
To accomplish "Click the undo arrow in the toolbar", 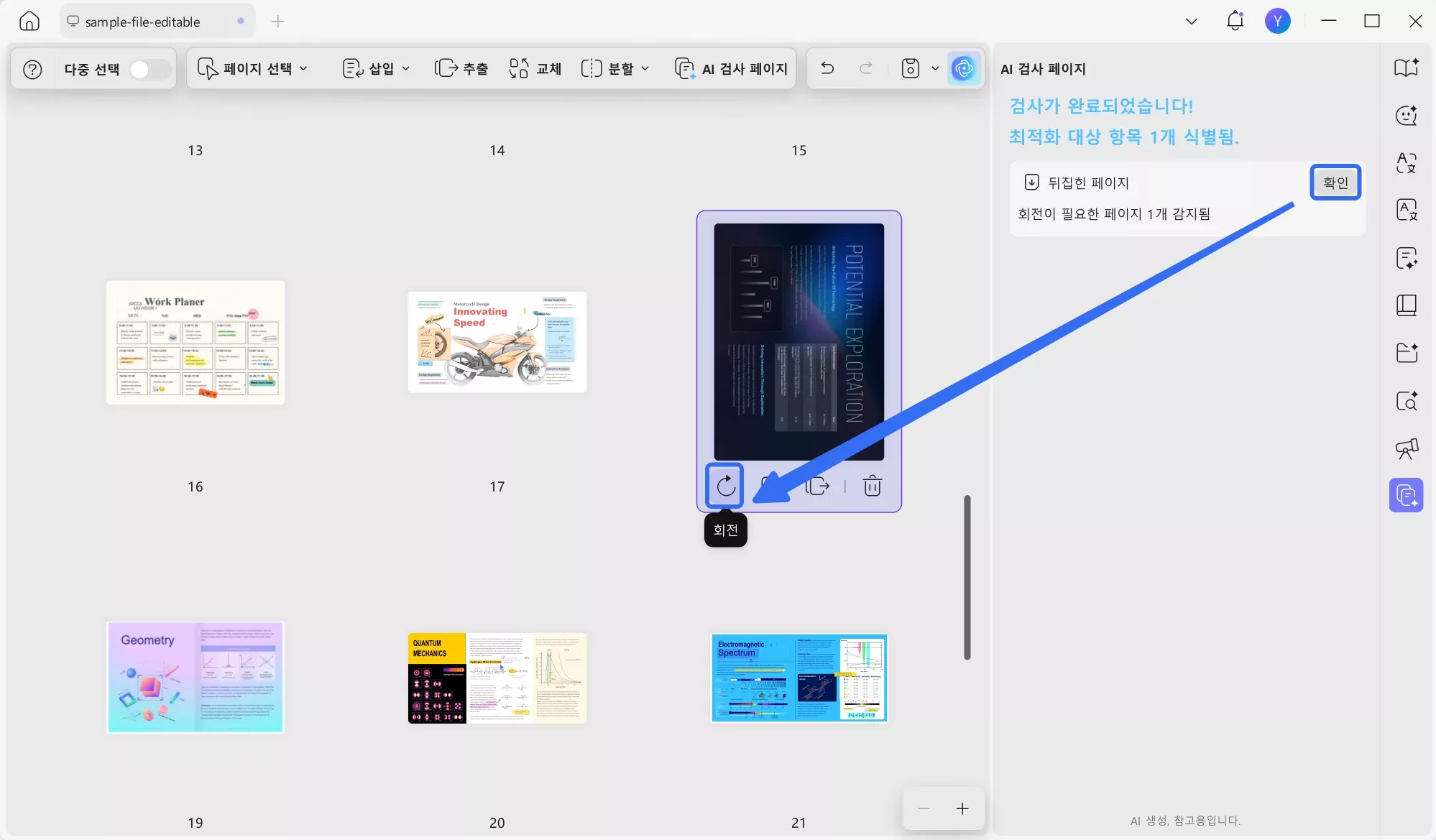I will pos(827,68).
